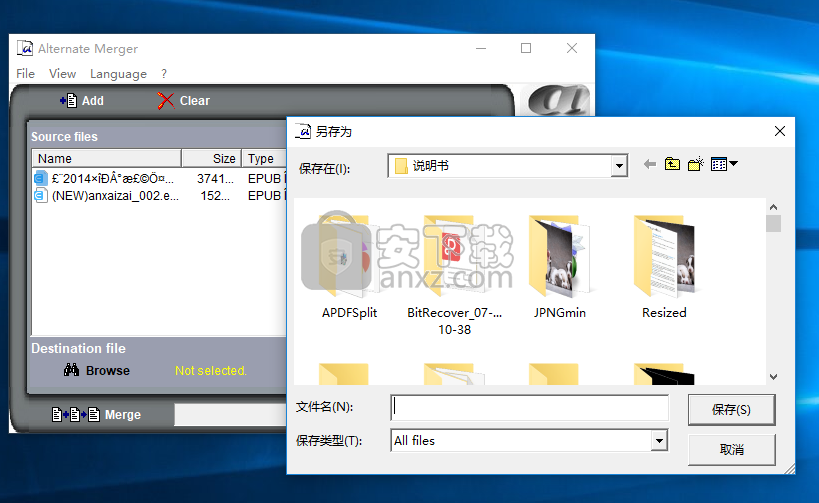Go back using the arrow in the save dialog
The image size is (819, 503).
coord(649,165)
